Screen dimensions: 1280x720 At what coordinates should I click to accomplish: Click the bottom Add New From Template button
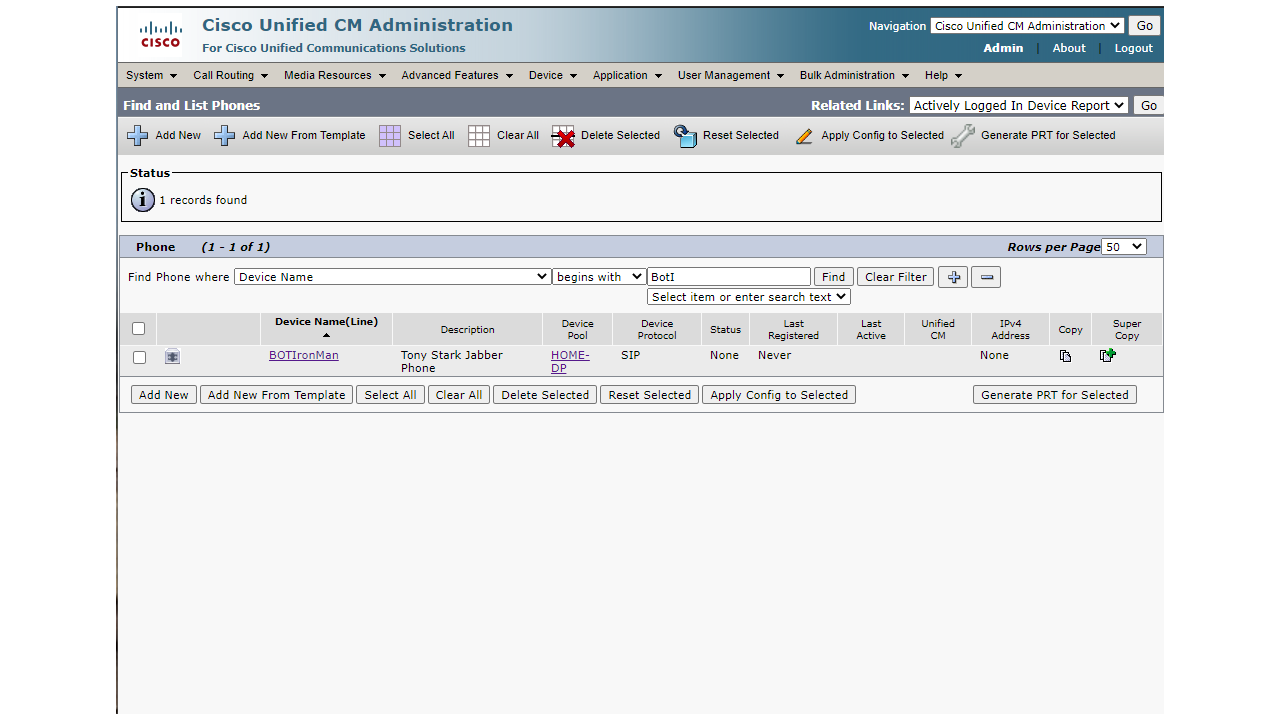[x=277, y=395]
